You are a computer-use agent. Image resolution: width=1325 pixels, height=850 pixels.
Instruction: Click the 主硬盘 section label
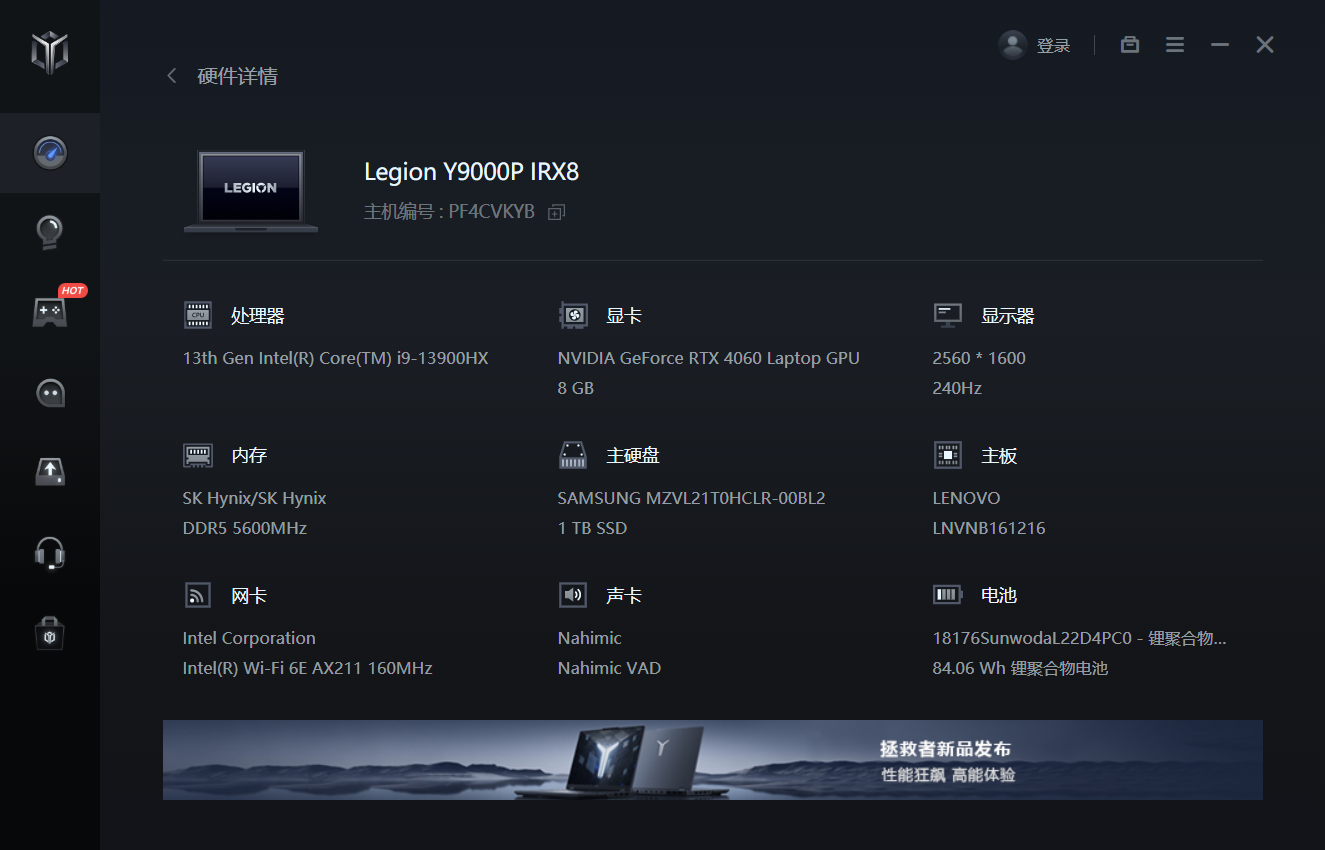point(633,456)
